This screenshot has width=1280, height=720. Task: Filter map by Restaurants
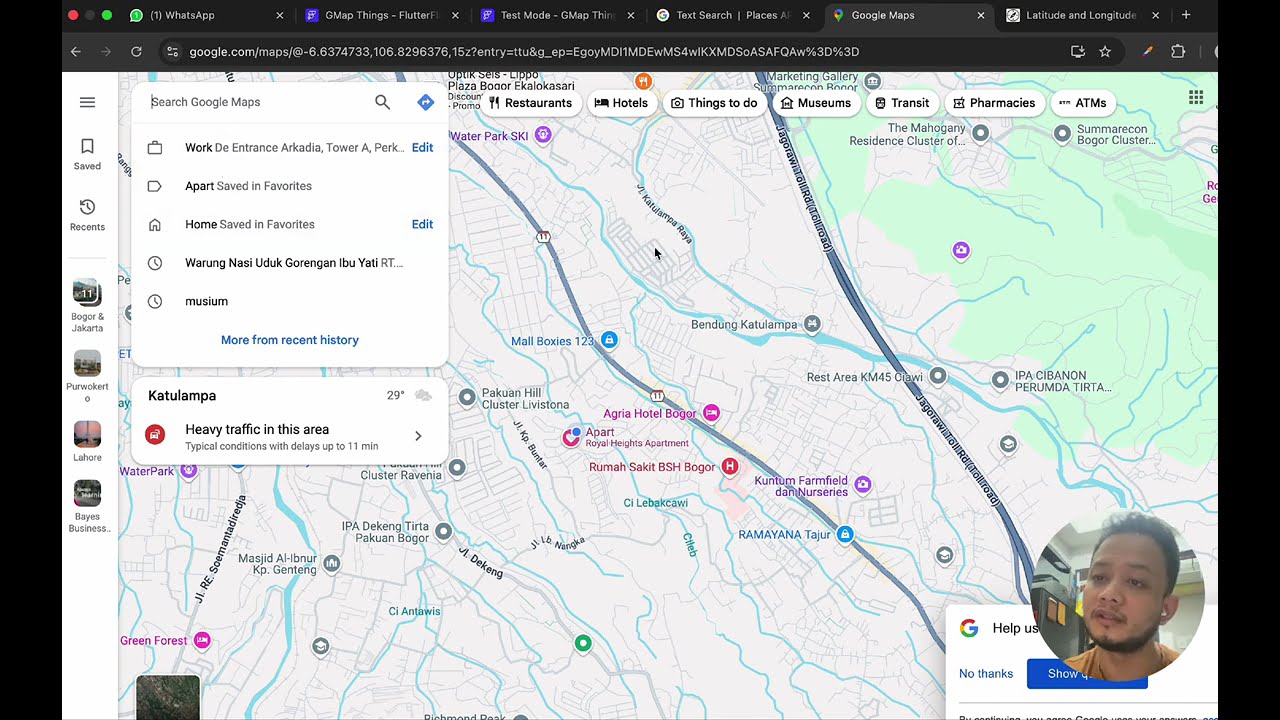pos(530,103)
